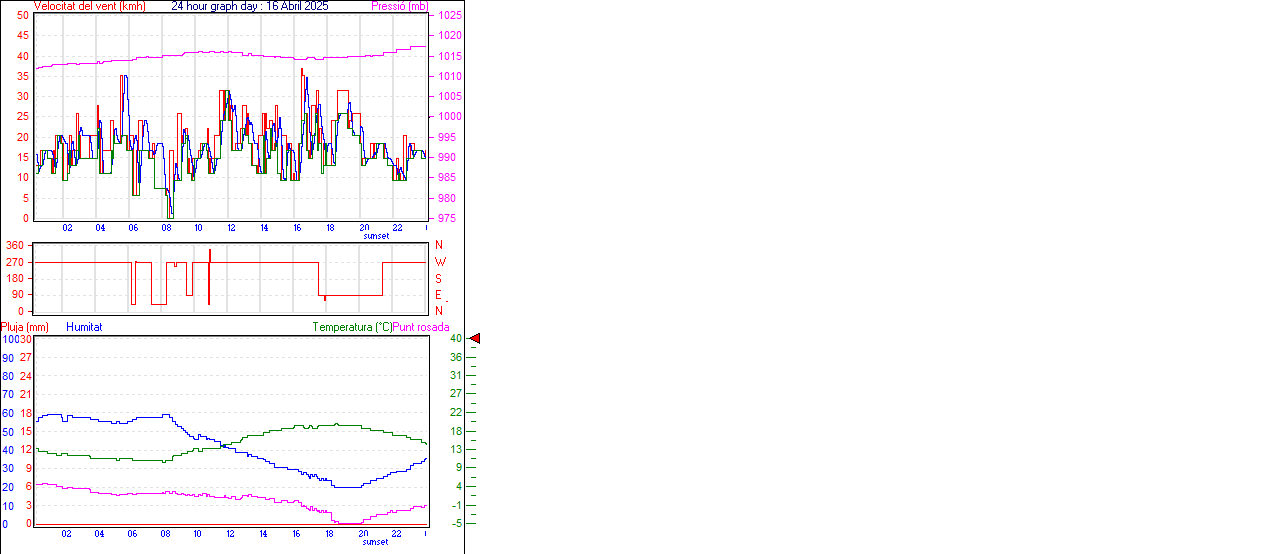Click the E compass label on direction graph

click(x=438, y=295)
